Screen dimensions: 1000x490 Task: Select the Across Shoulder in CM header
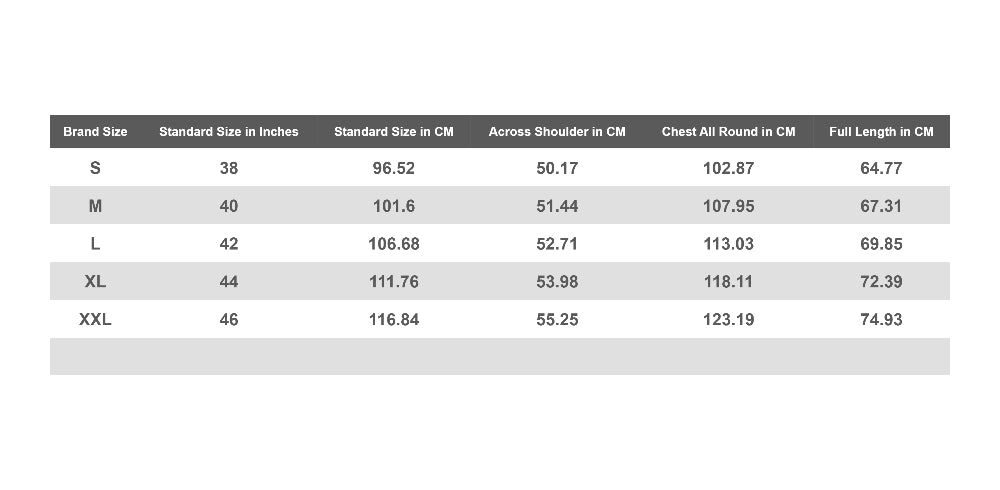557,131
